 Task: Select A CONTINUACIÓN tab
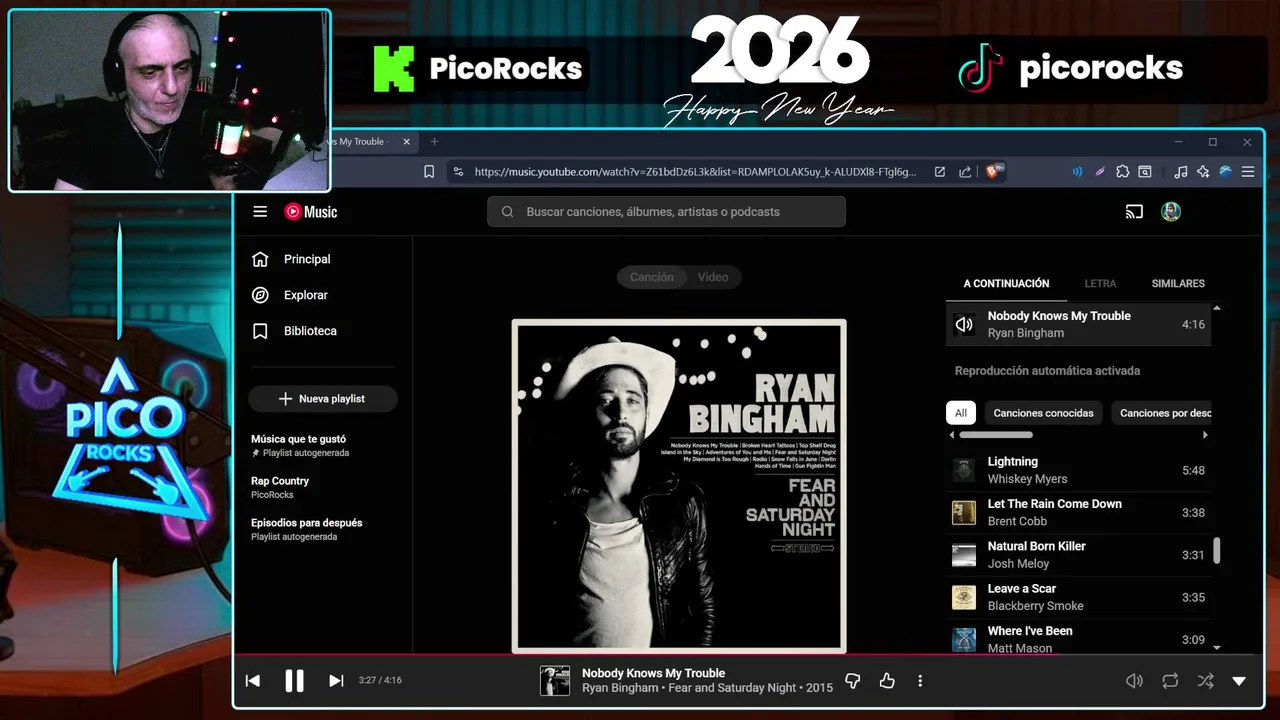tap(1006, 284)
